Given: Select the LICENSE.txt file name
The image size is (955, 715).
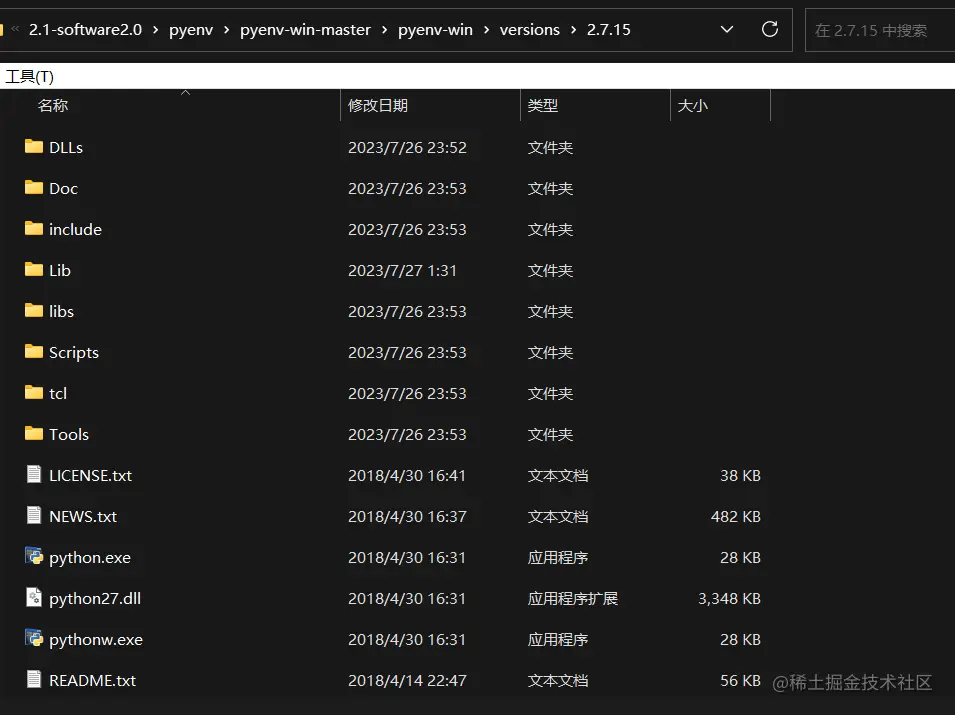Looking at the screenshot, I should (90, 475).
